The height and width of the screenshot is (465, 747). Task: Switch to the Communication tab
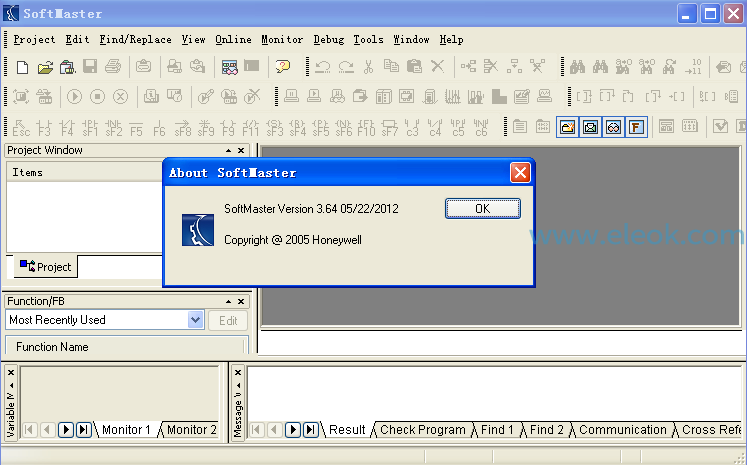623,430
